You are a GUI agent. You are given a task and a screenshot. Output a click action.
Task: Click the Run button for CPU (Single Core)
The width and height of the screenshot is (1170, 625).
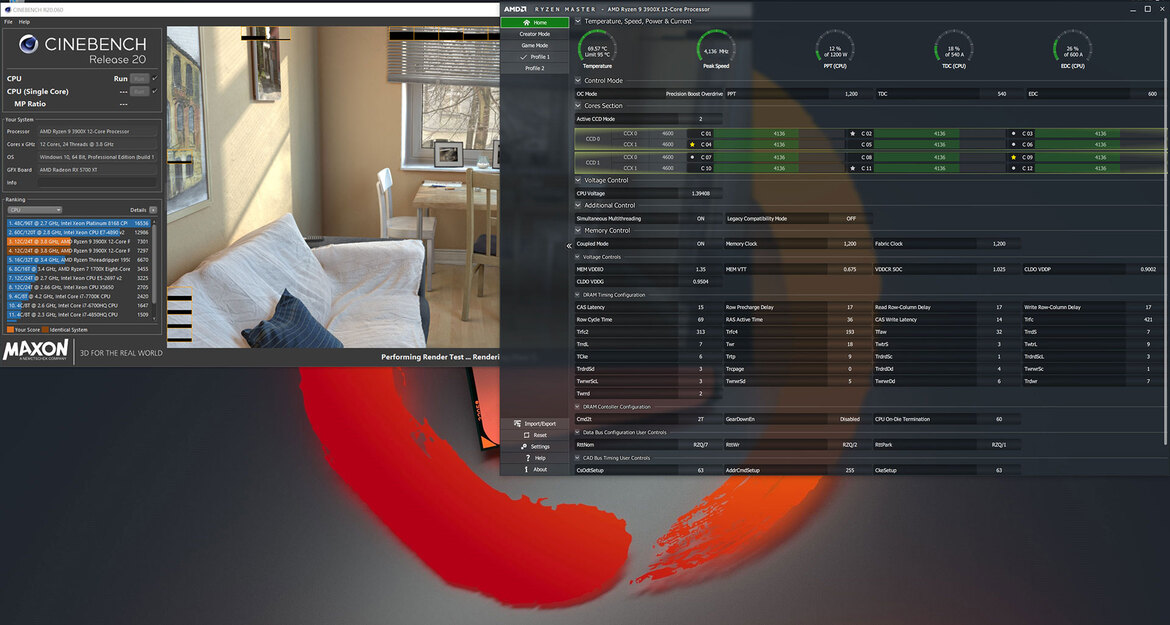click(139, 91)
